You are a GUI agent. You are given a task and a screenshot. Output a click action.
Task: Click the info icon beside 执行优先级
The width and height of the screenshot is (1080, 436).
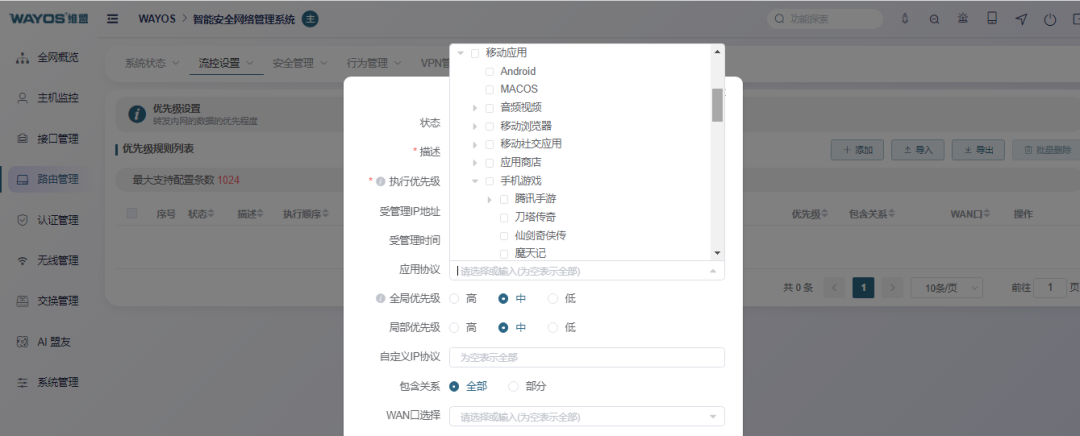tap(380, 181)
